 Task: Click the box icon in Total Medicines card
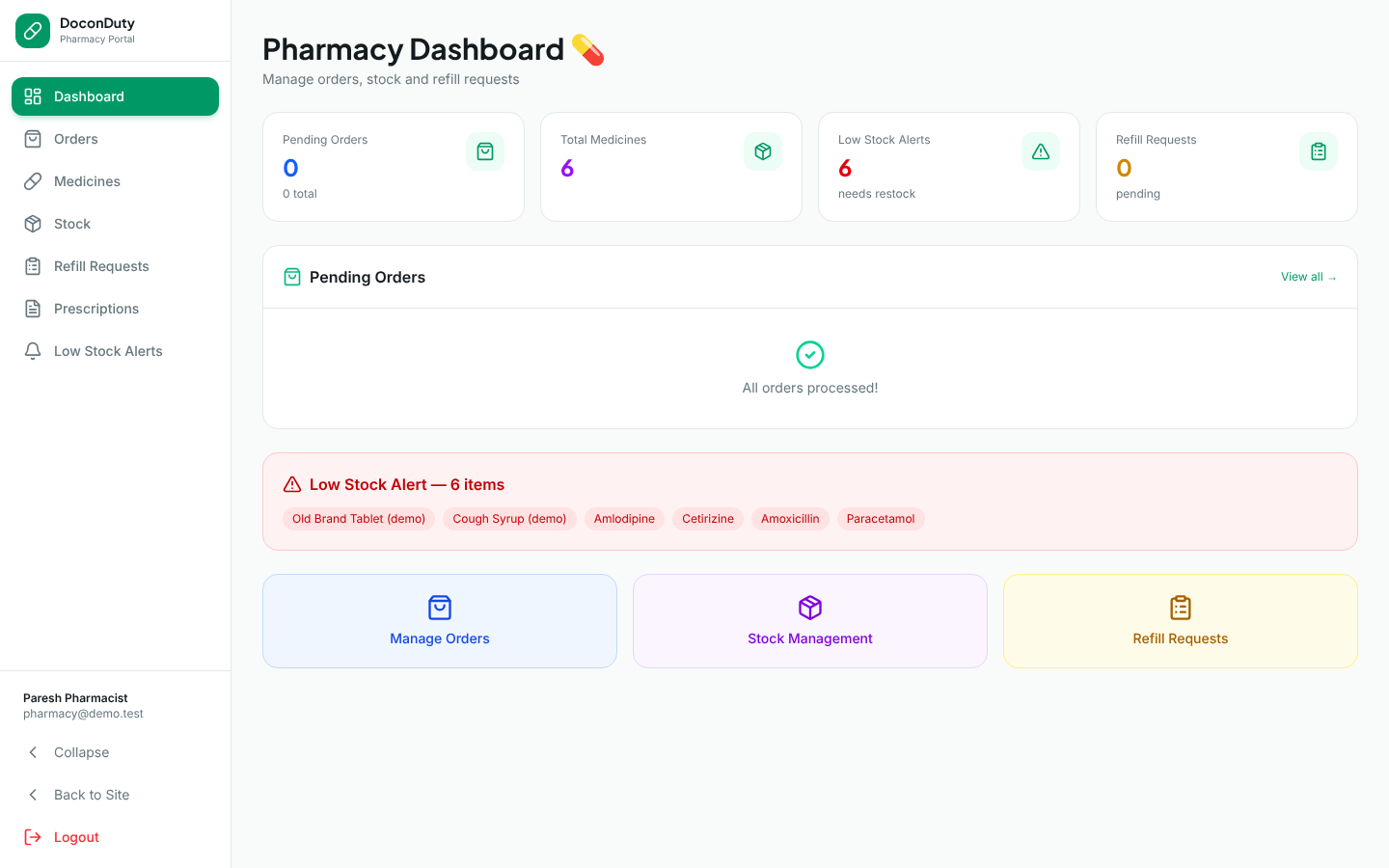click(763, 151)
